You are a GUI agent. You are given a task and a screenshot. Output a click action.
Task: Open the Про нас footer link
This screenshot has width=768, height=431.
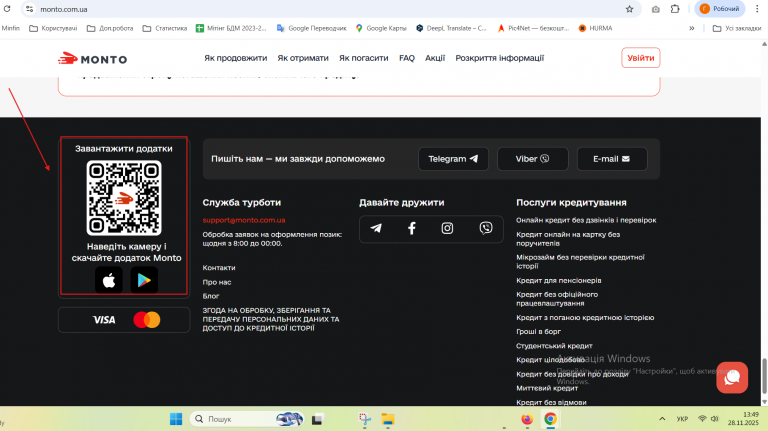[x=217, y=282]
